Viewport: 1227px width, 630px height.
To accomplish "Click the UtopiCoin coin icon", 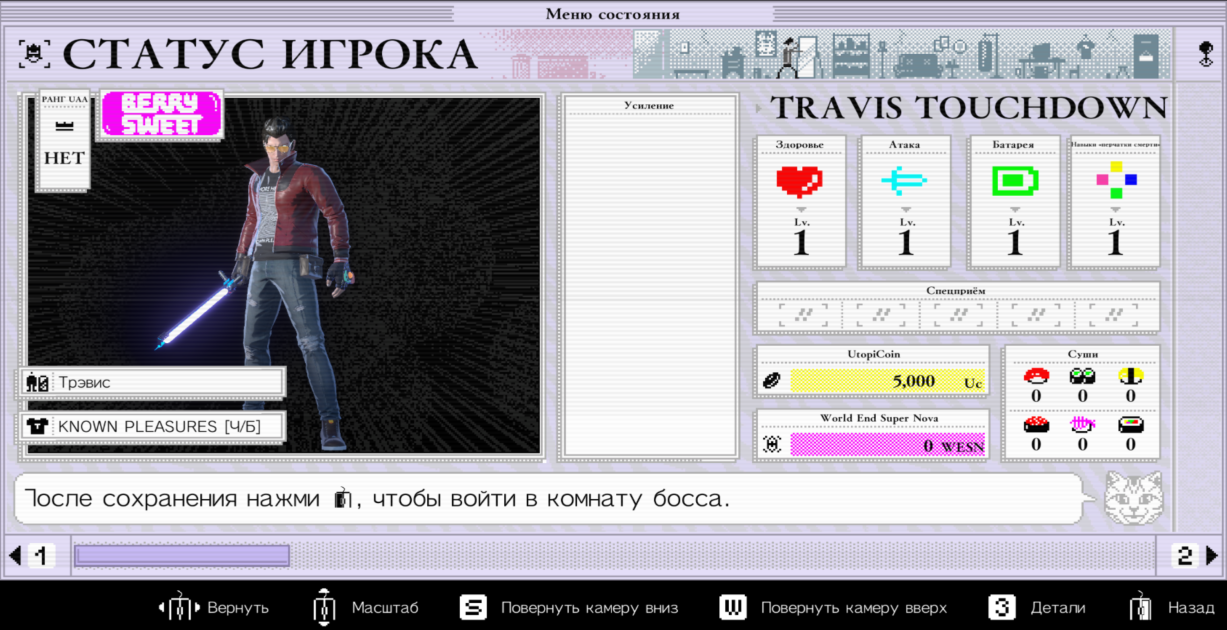I will tap(772, 381).
